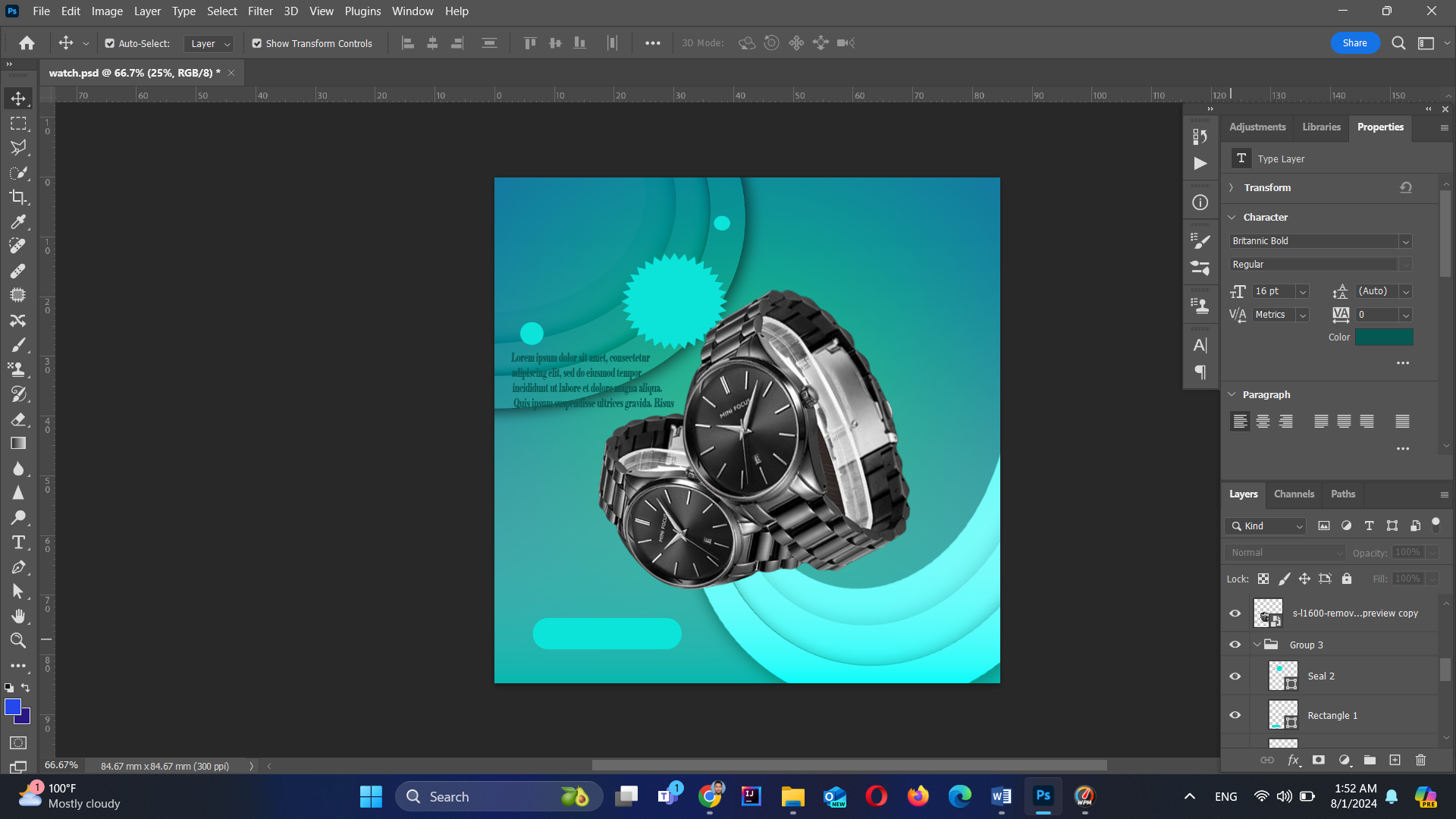The image size is (1456, 819).
Task: Hide the Rectangle 1 layer
Action: [1235, 715]
